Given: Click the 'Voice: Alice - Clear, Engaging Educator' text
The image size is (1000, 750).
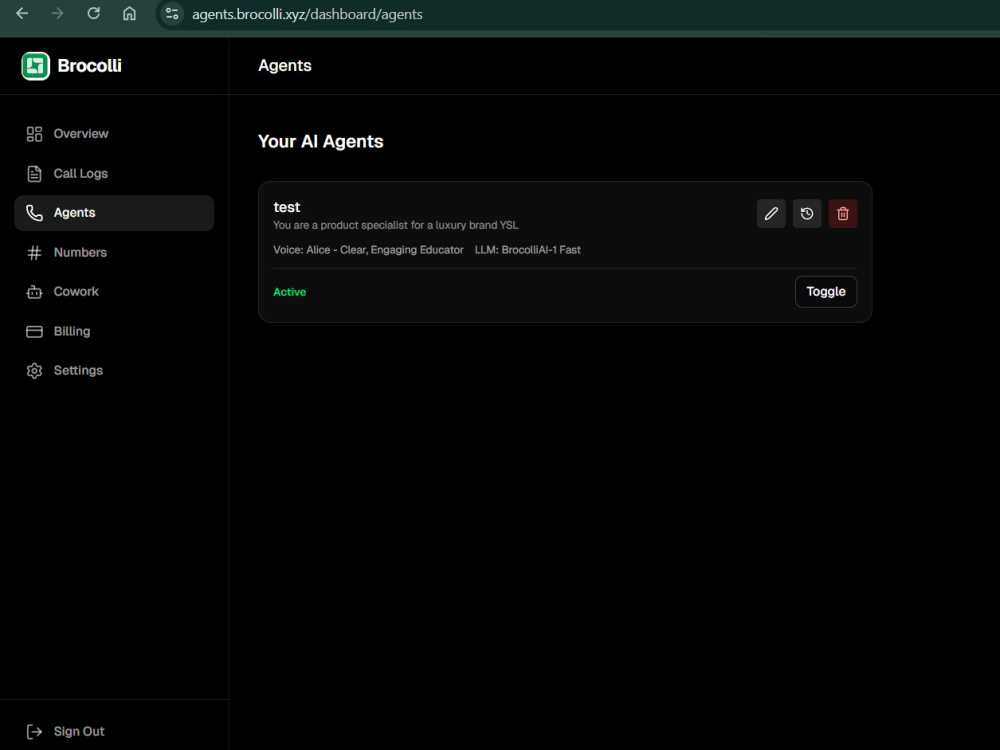Looking at the screenshot, I should [368, 250].
